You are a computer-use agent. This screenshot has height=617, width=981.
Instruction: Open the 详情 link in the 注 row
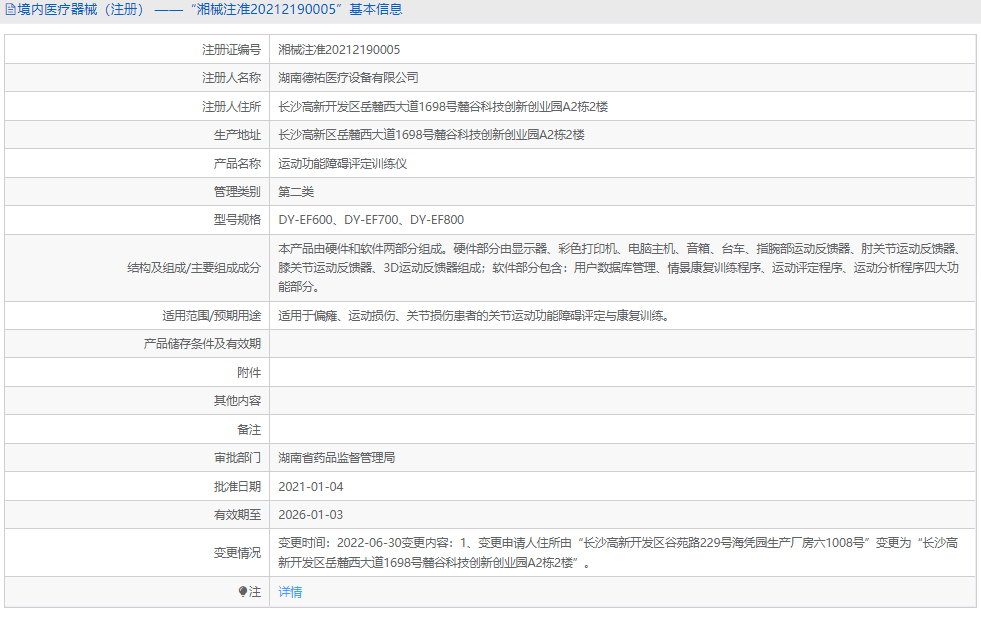pos(290,592)
